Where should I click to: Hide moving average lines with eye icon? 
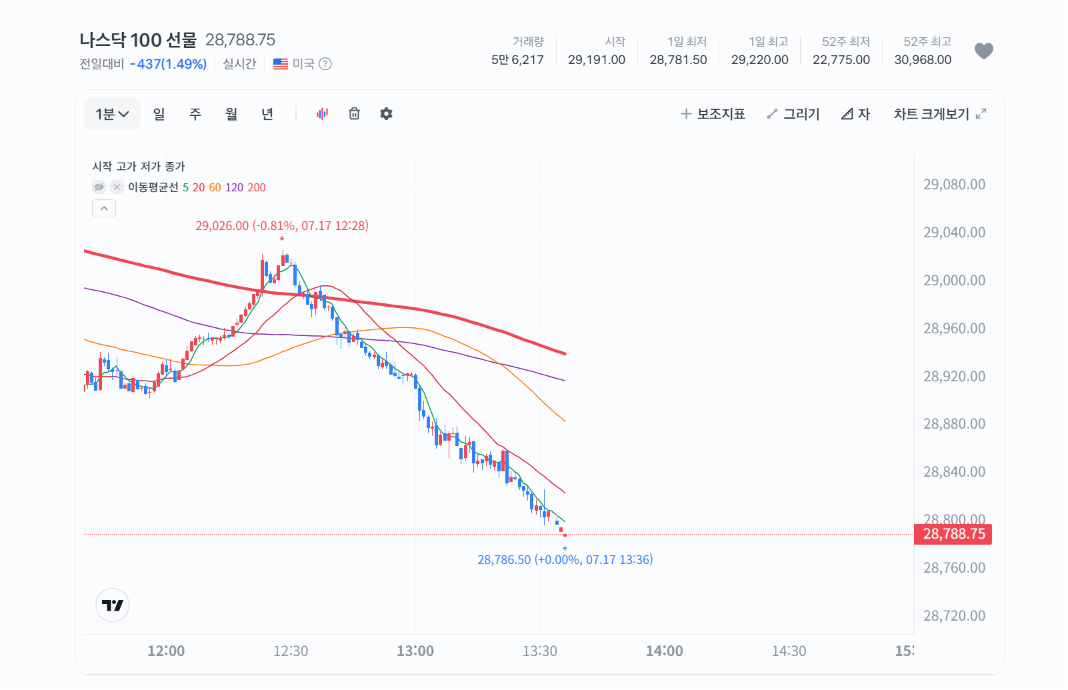[99, 187]
